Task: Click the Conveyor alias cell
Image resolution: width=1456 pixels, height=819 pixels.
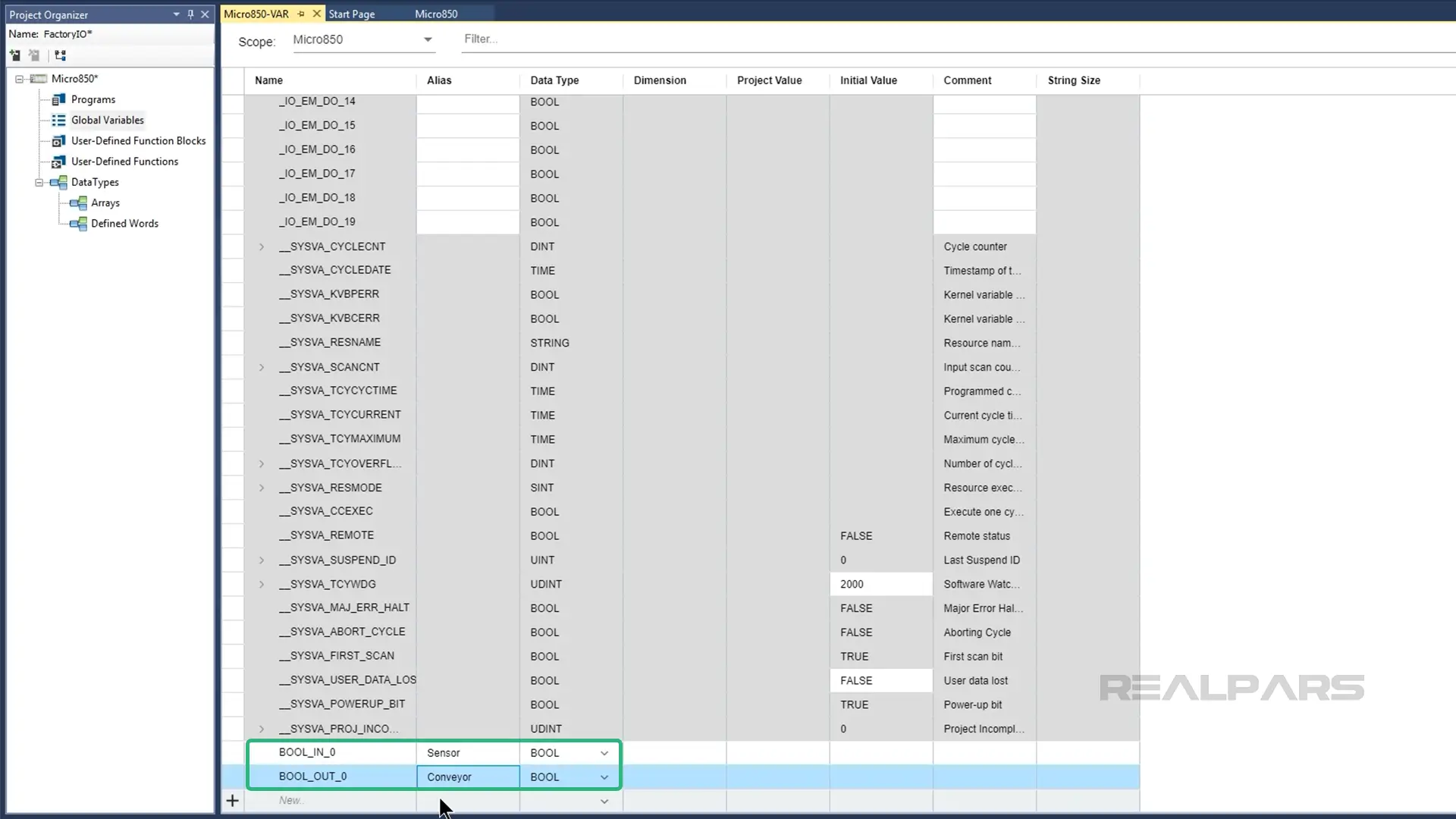Action: tap(468, 777)
